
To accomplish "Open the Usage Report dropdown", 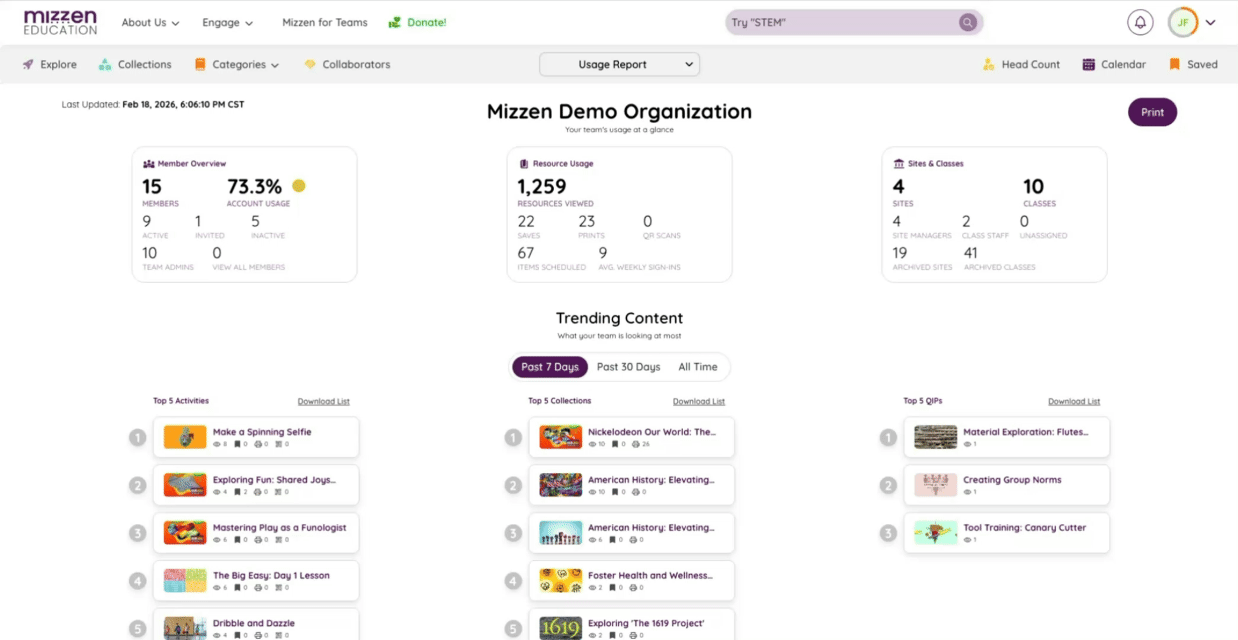I will [x=619, y=65].
